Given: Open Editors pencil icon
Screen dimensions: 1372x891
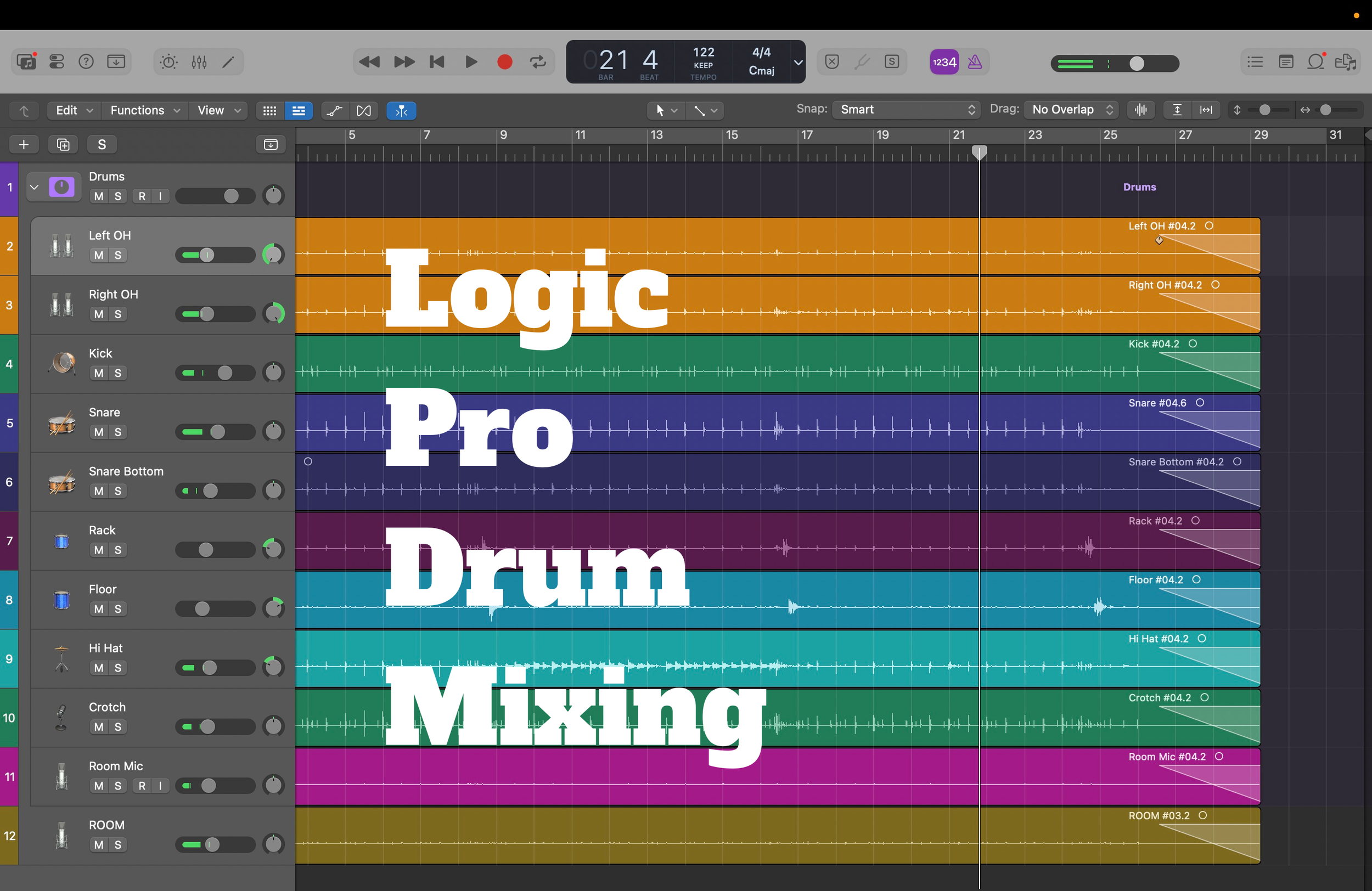Looking at the screenshot, I should (228, 61).
